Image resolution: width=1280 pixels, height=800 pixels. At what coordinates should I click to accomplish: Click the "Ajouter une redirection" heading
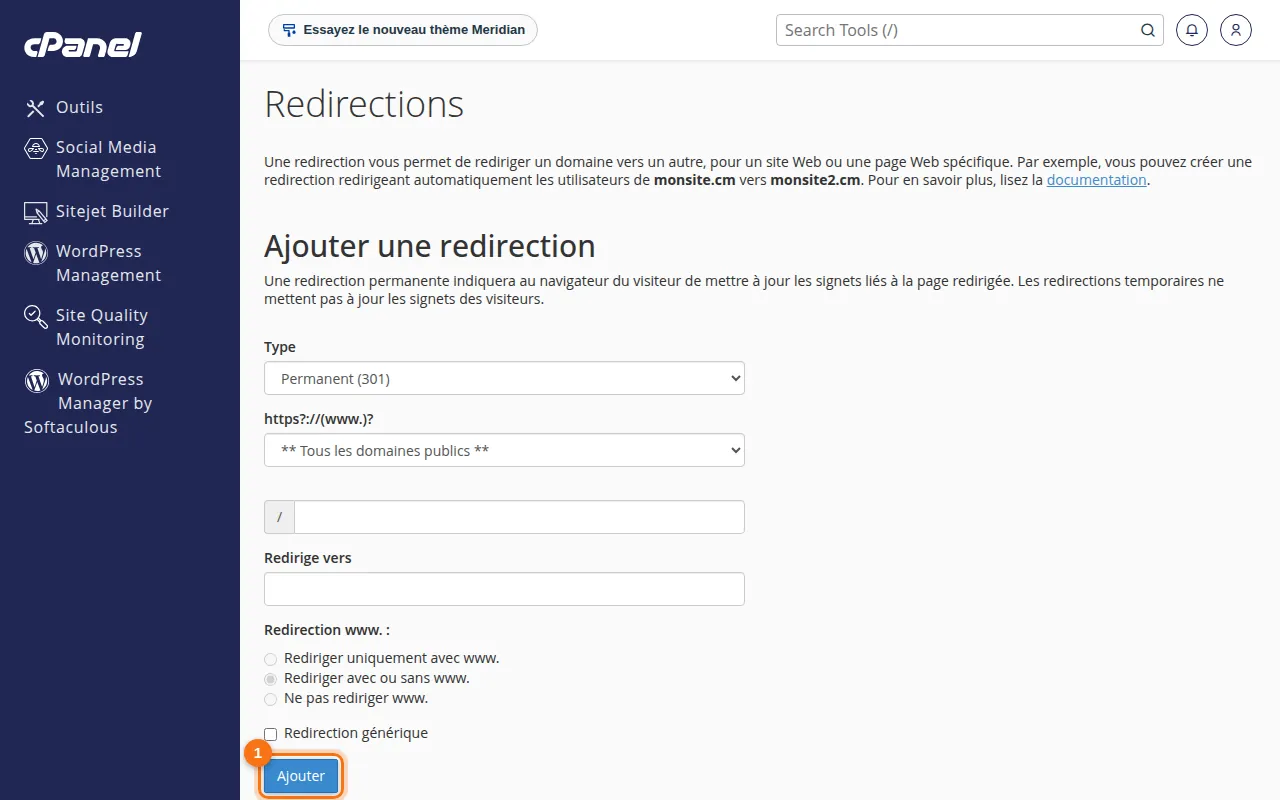pyautogui.click(x=430, y=246)
